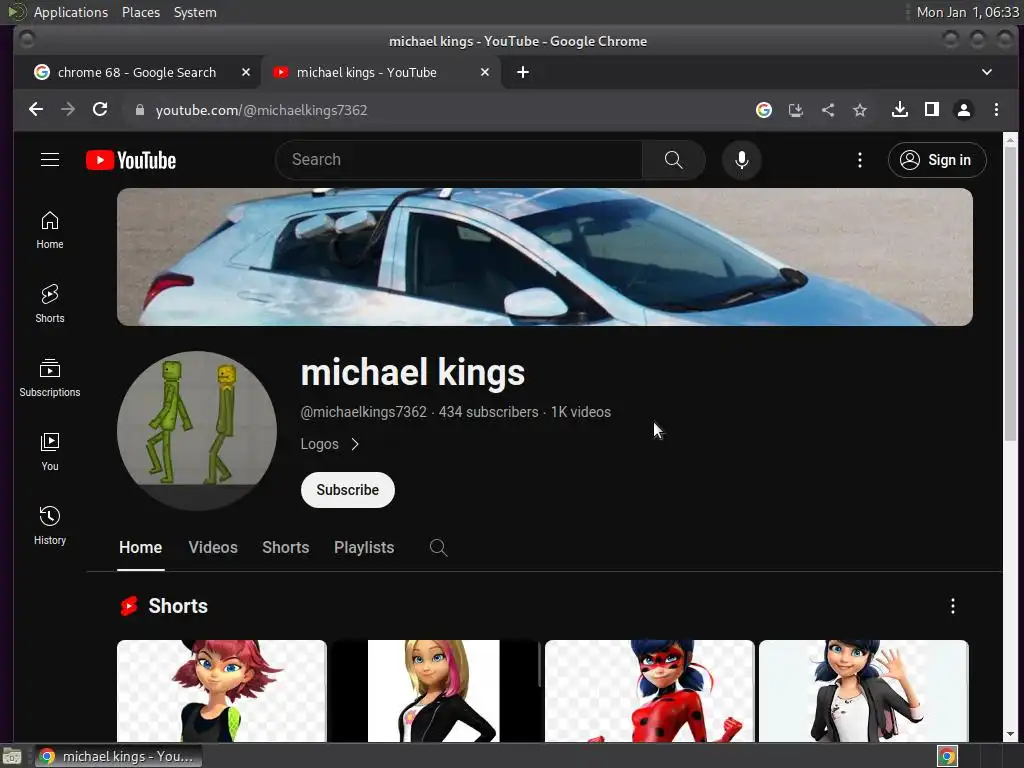Open the Places menu
Screen dimensions: 1024x768
(x=140, y=12)
